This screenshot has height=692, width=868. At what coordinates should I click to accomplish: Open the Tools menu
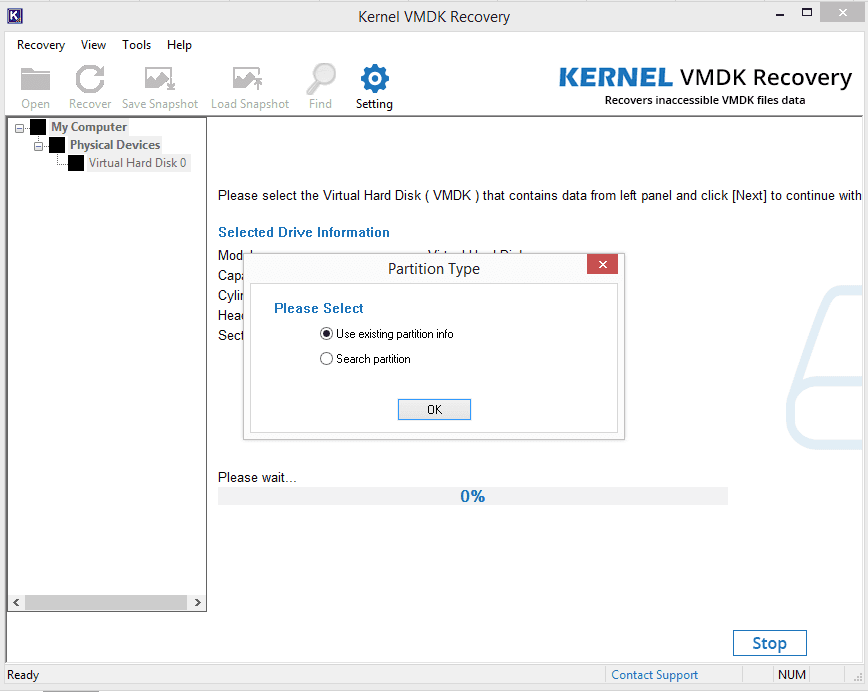click(x=136, y=45)
